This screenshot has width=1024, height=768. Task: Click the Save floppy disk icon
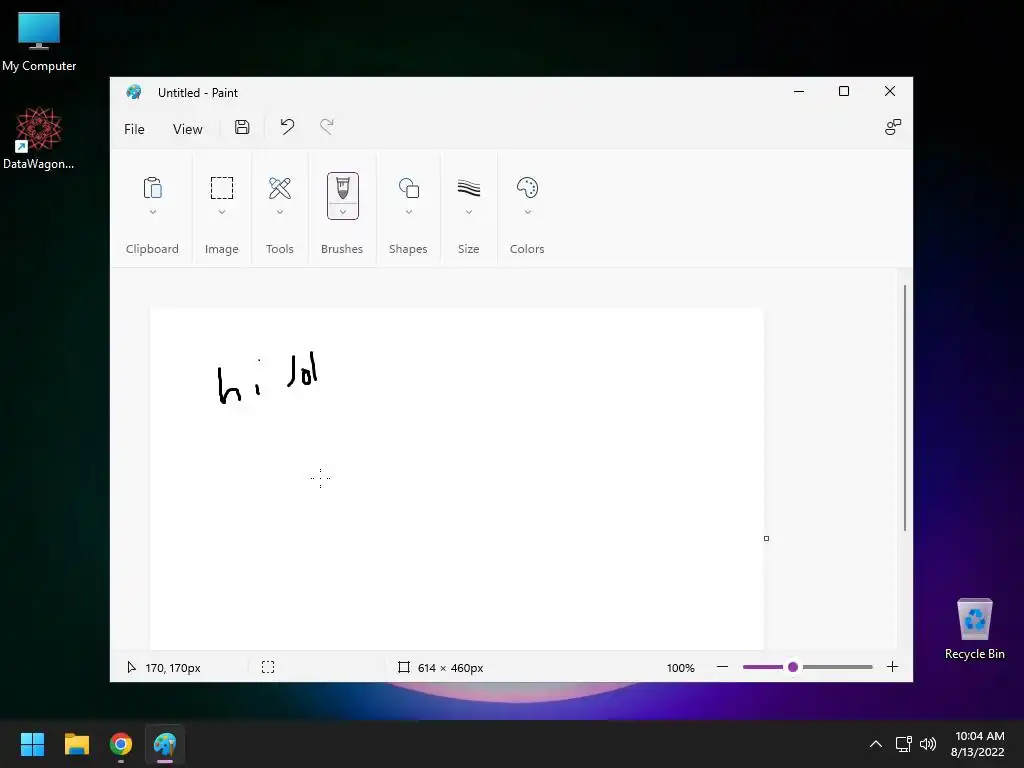[242, 127]
